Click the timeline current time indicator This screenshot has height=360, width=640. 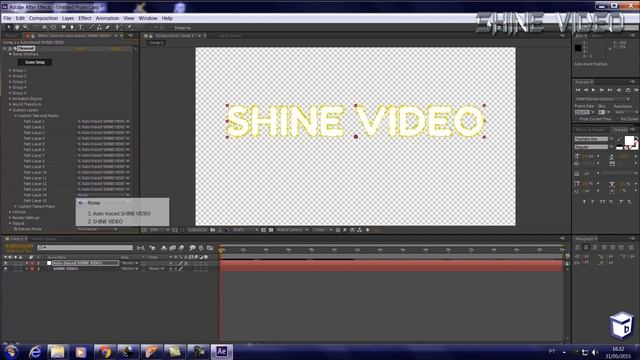click(221, 249)
